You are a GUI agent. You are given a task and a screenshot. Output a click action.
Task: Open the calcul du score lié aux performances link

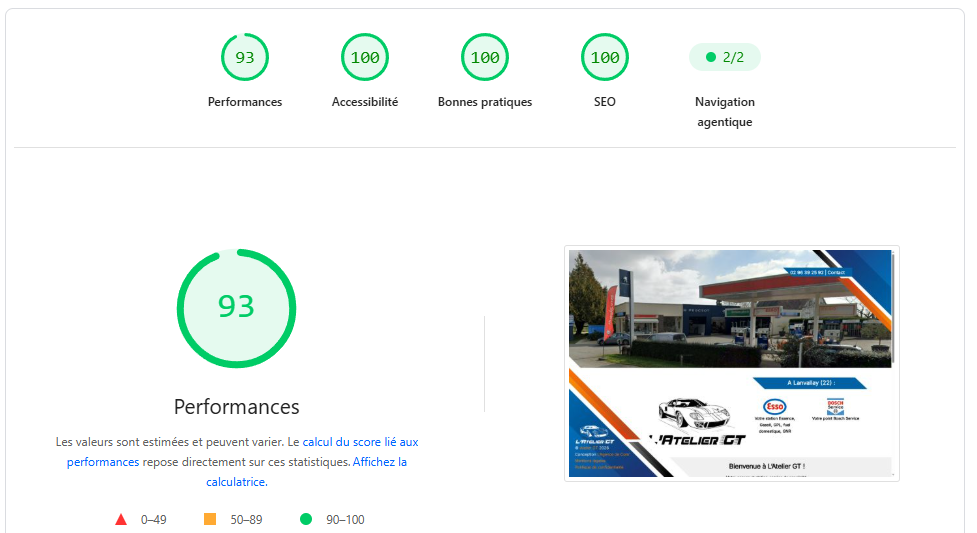point(243,452)
